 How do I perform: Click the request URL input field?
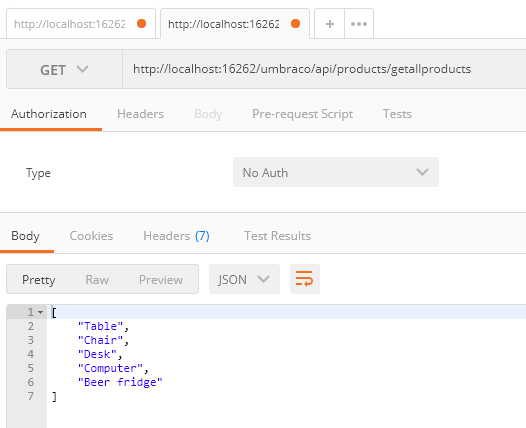click(324, 69)
